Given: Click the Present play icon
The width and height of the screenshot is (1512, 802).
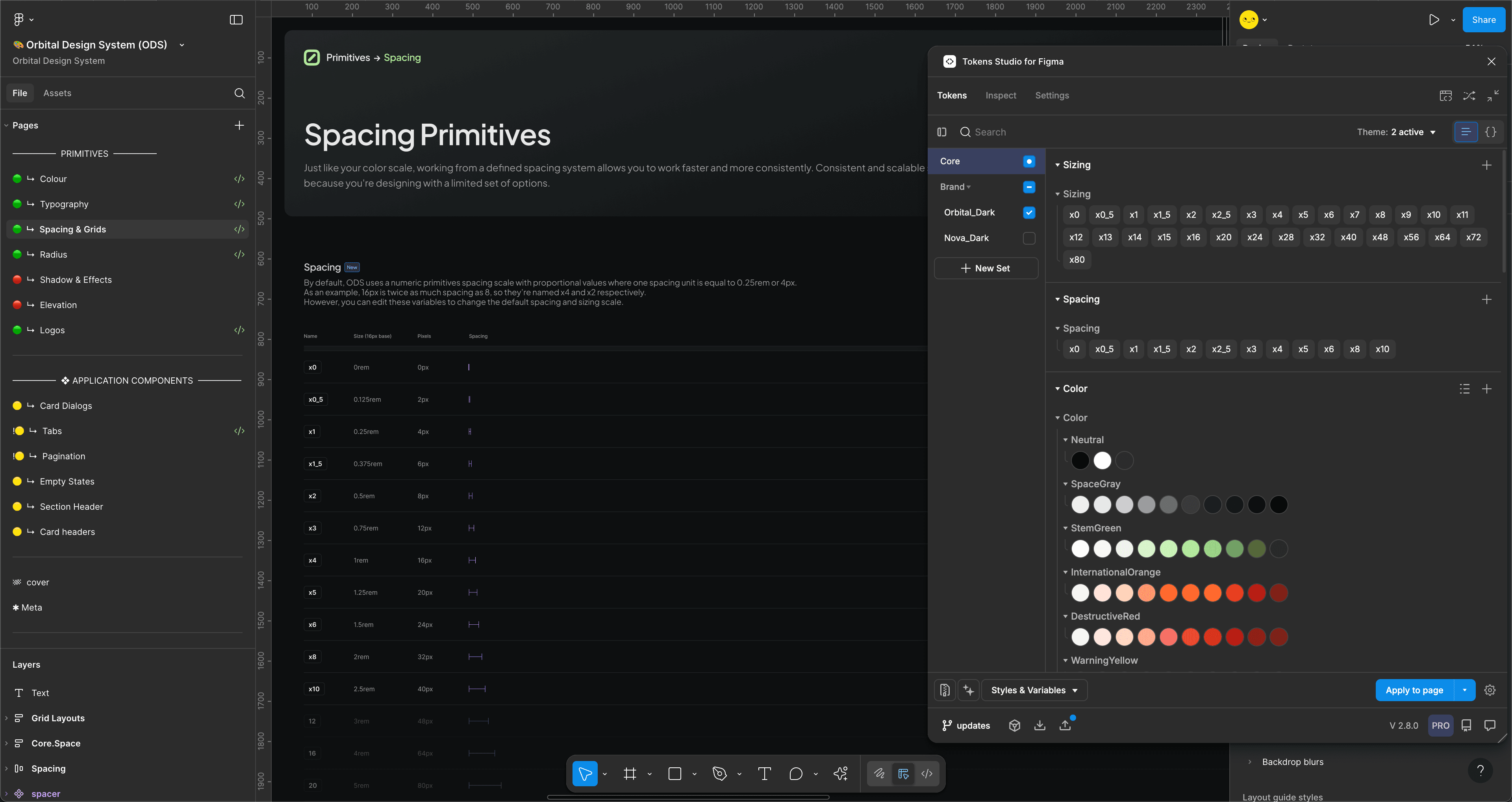Looking at the screenshot, I should [1434, 20].
